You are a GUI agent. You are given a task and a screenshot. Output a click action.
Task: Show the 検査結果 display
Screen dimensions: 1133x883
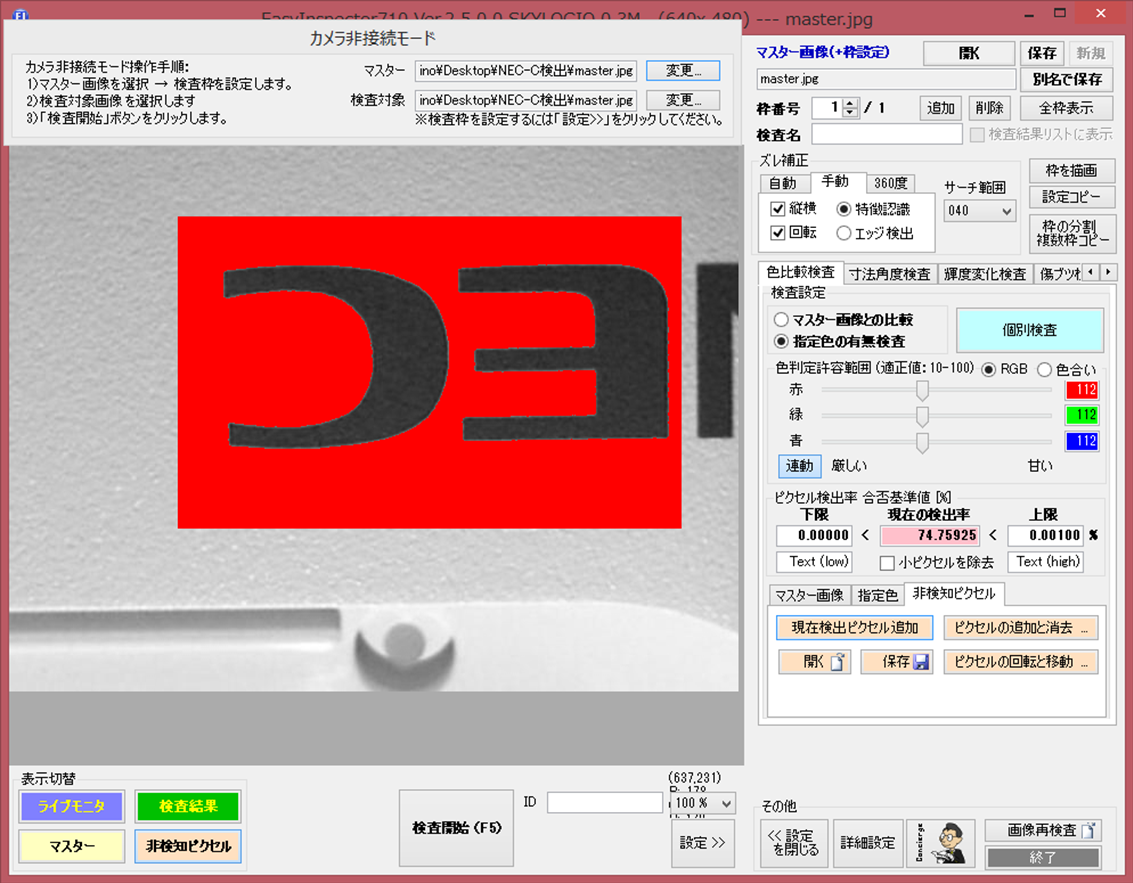pos(188,806)
